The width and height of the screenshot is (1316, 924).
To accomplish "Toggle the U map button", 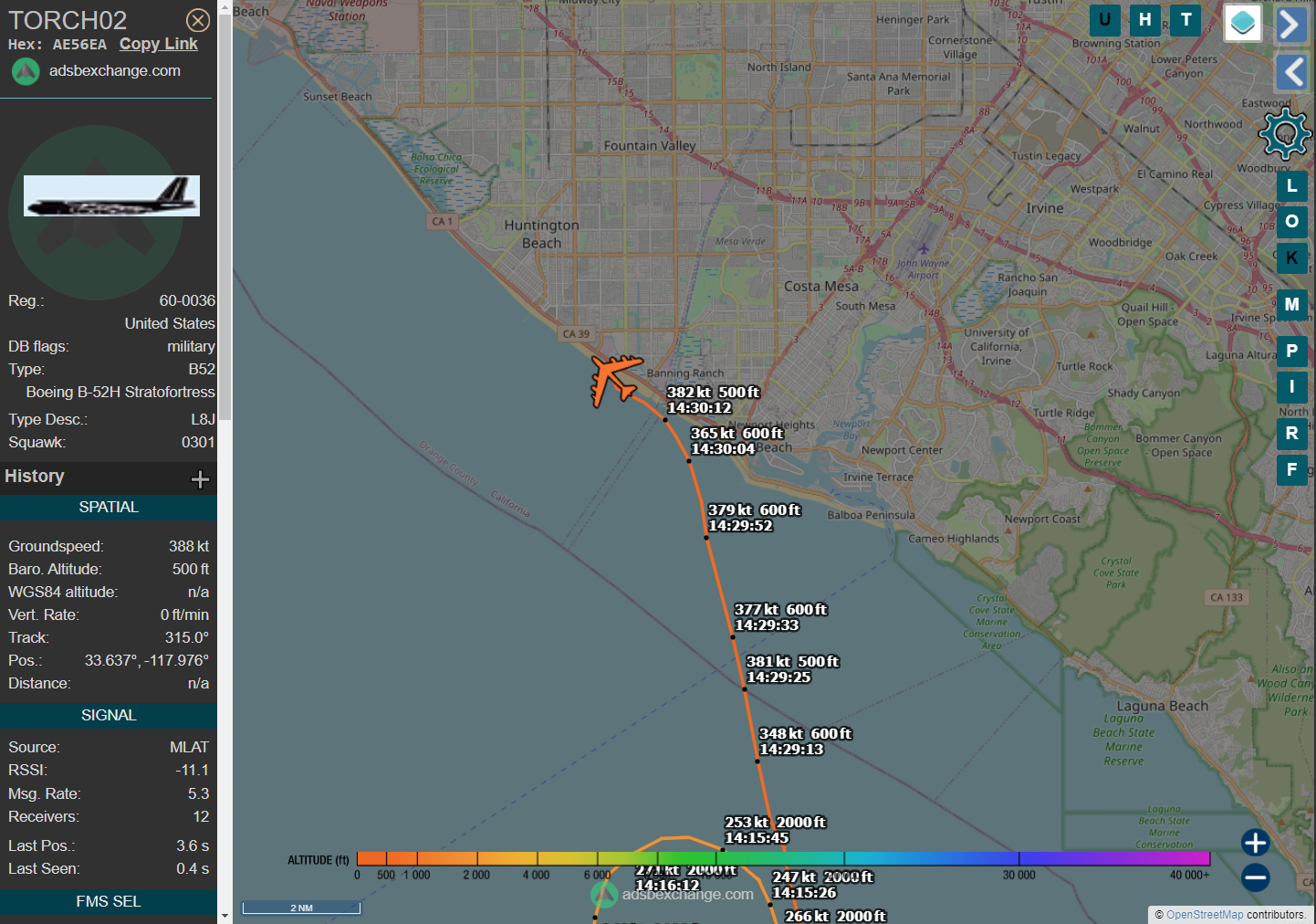I will [x=1105, y=19].
